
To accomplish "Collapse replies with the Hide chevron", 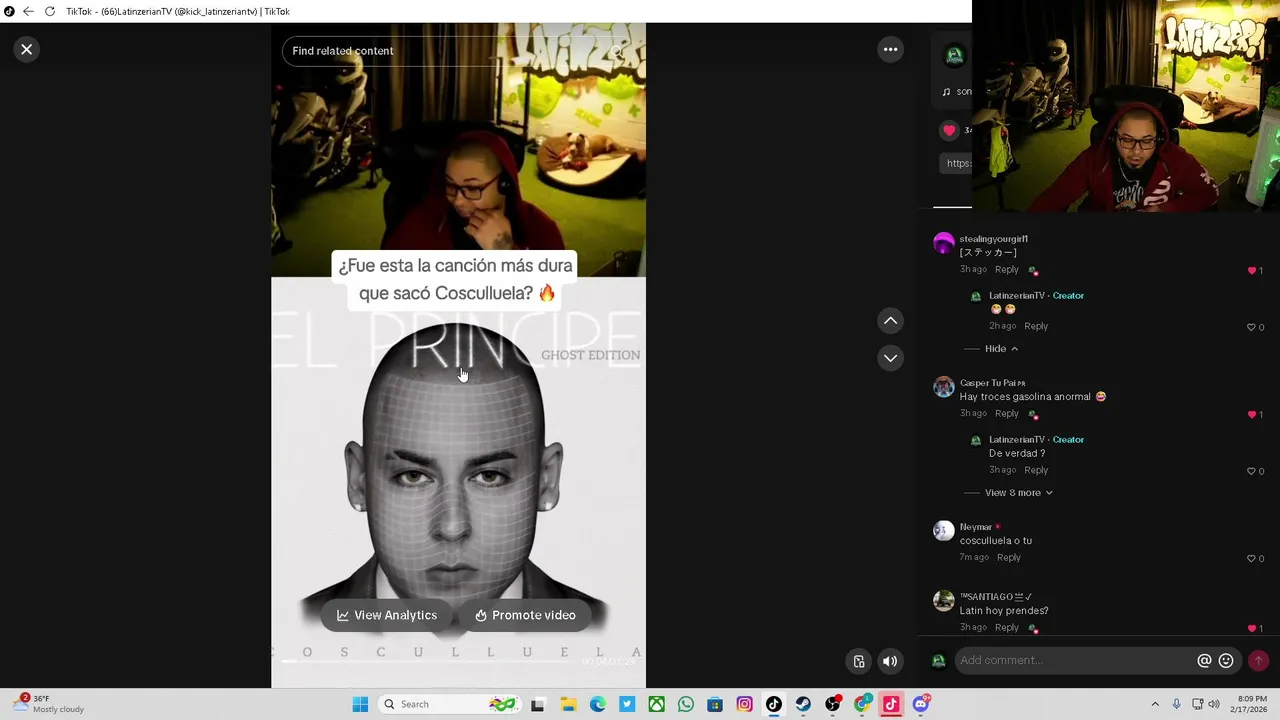I will click(x=1014, y=349).
